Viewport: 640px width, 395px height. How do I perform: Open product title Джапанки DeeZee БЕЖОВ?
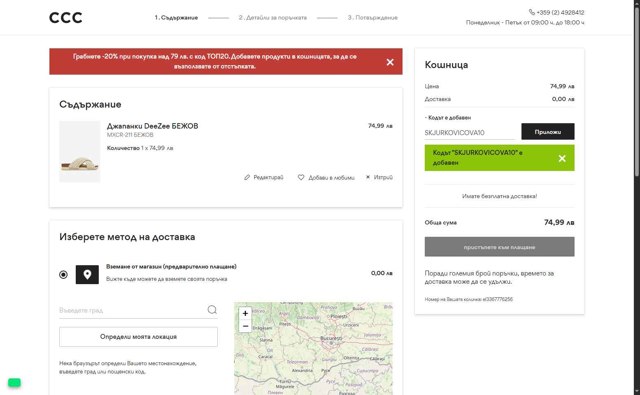click(x=153, y=126)
